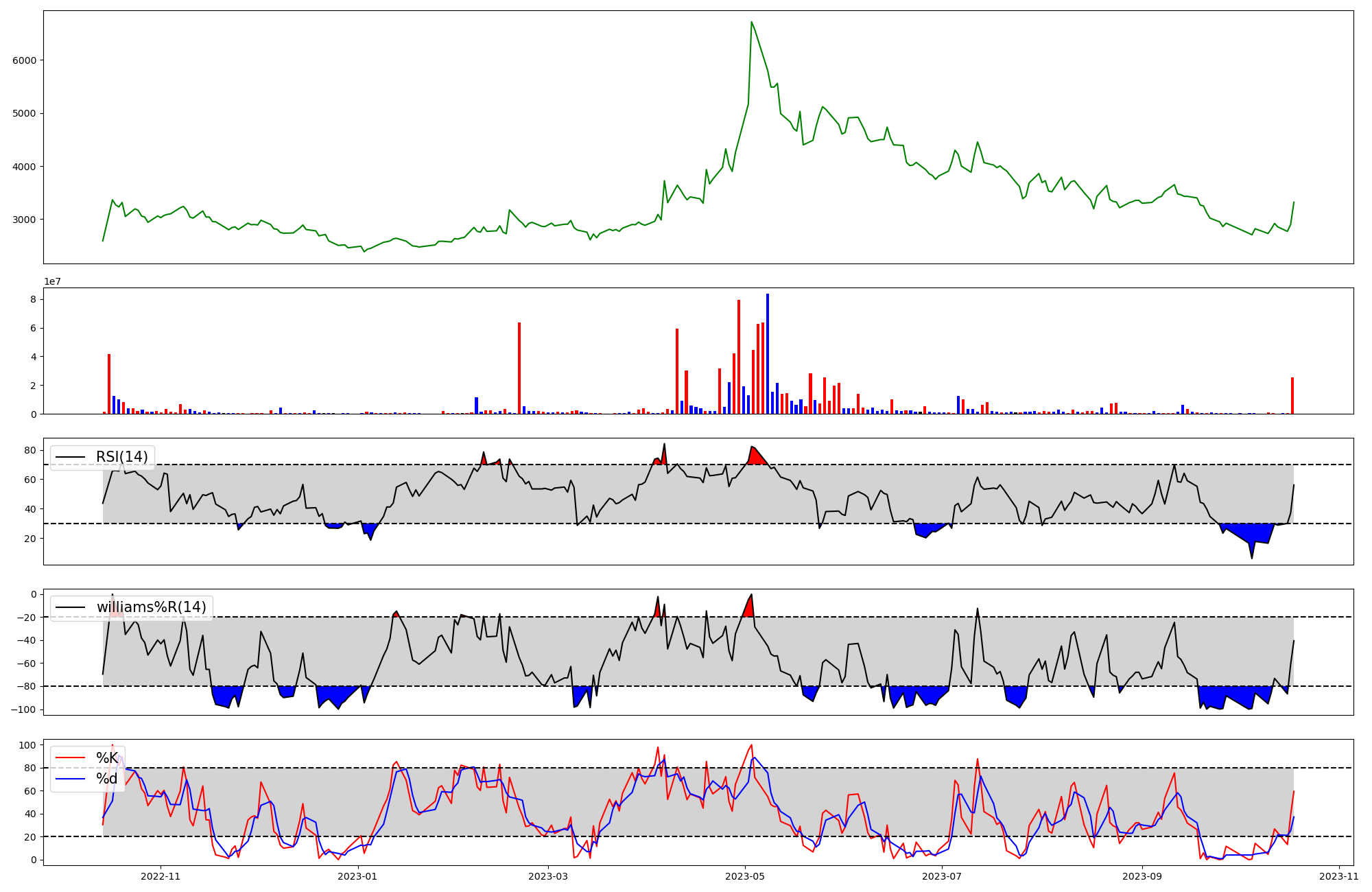Viewport: 1372px width, 892px height.
Task: Click the 2023-11 x-axis date label
Action: pos(1339,876)
